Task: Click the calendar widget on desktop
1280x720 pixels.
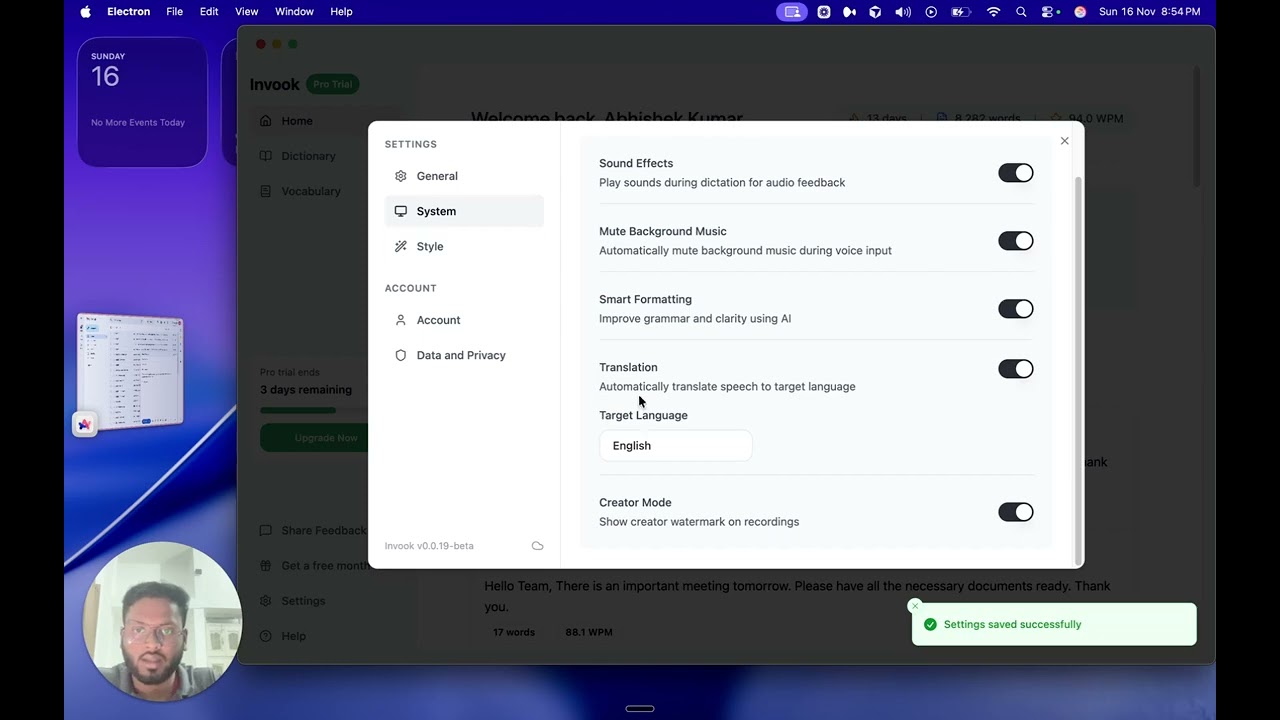Action: tap(142, 102)
